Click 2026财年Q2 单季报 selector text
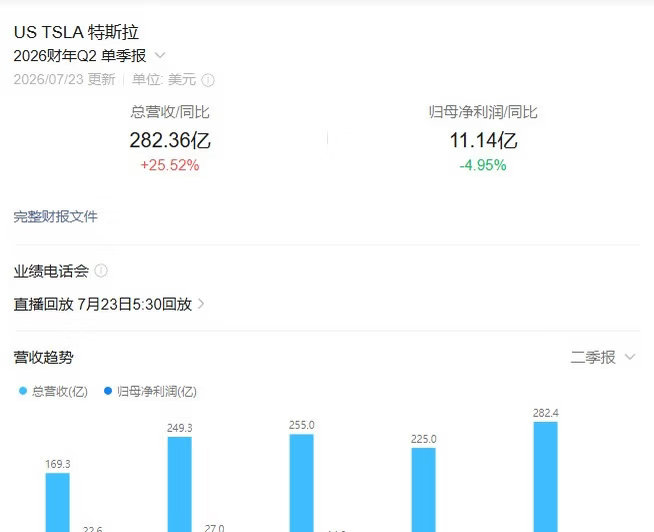Image resolution: width=654 pixels, height=532 pixels. tap(80, 55)
